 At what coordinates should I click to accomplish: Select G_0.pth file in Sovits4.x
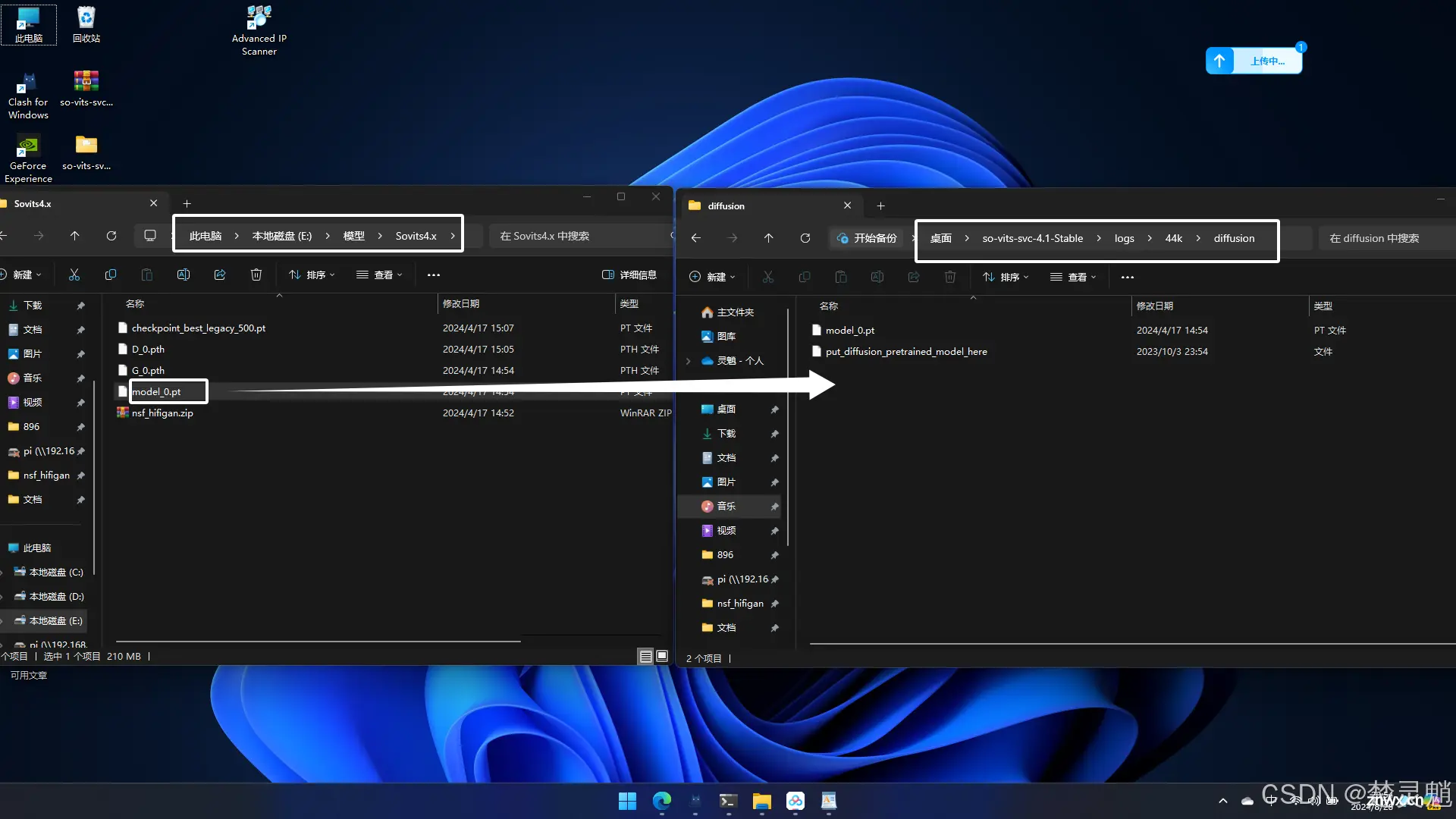pos(148,370)
